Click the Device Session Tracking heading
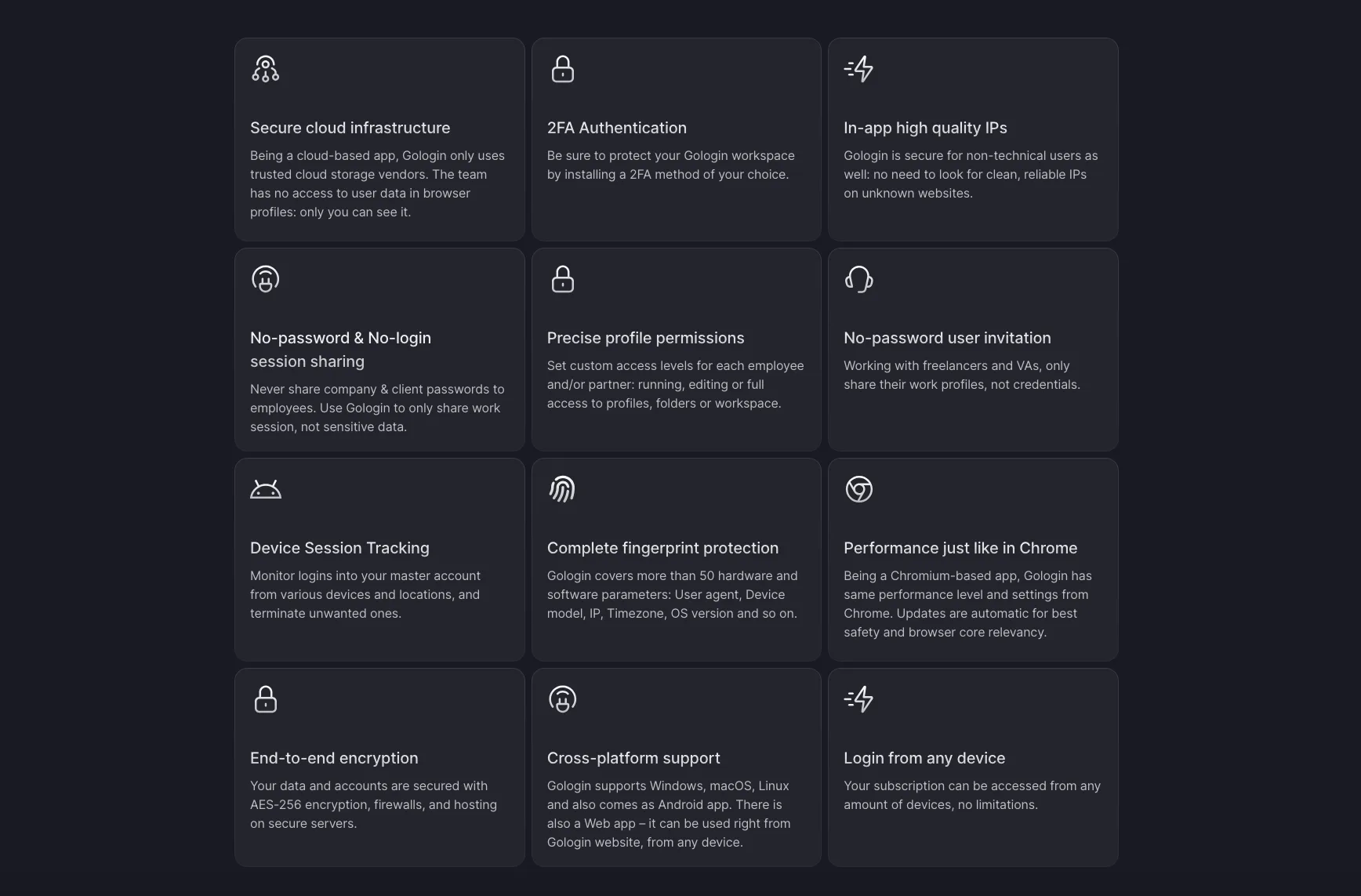The width and height of the screenshot is (1361, 896). [x=339, y=548]
